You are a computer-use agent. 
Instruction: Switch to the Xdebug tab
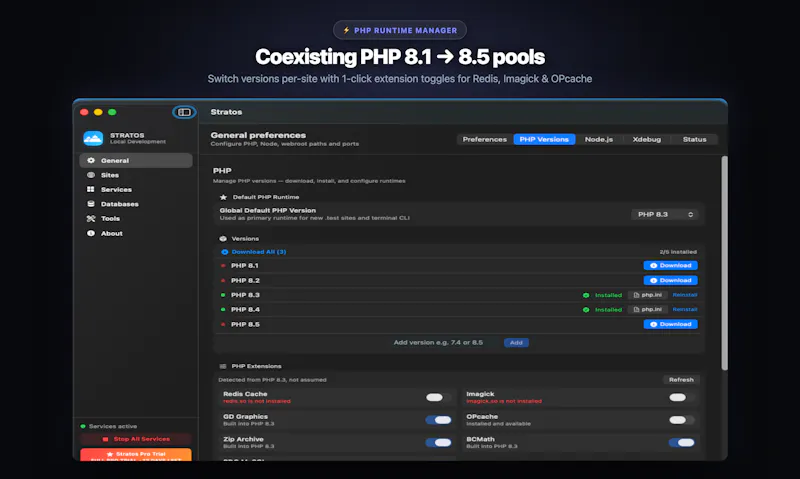click(646, 139)
